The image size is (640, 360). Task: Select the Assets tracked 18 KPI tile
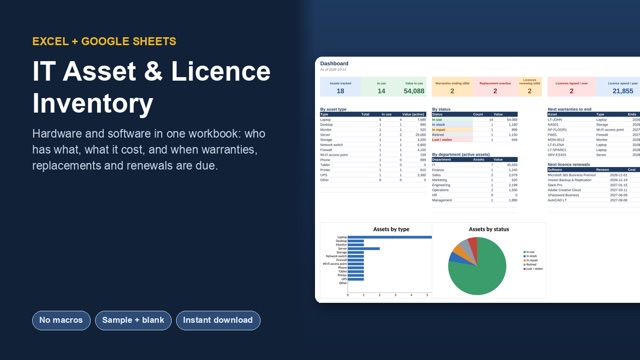pos(340,87)
